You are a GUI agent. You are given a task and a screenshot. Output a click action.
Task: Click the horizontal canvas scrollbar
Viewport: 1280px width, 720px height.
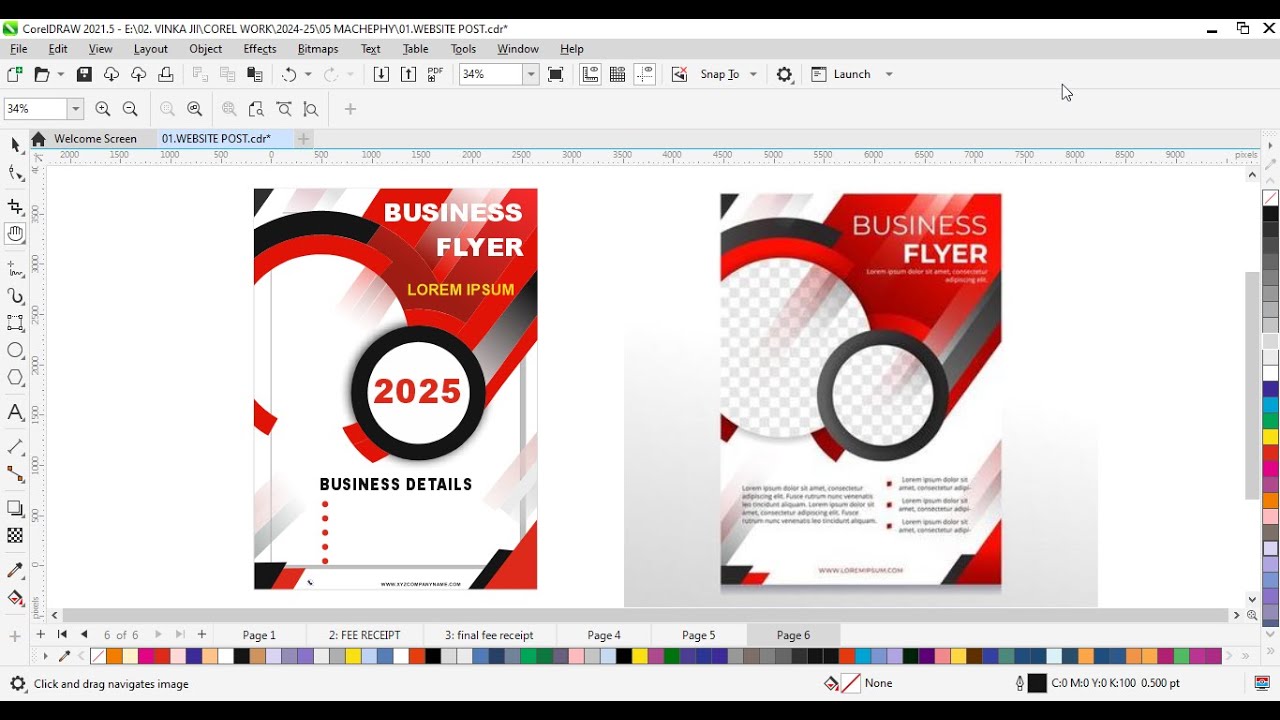click(x=646, y=615)
